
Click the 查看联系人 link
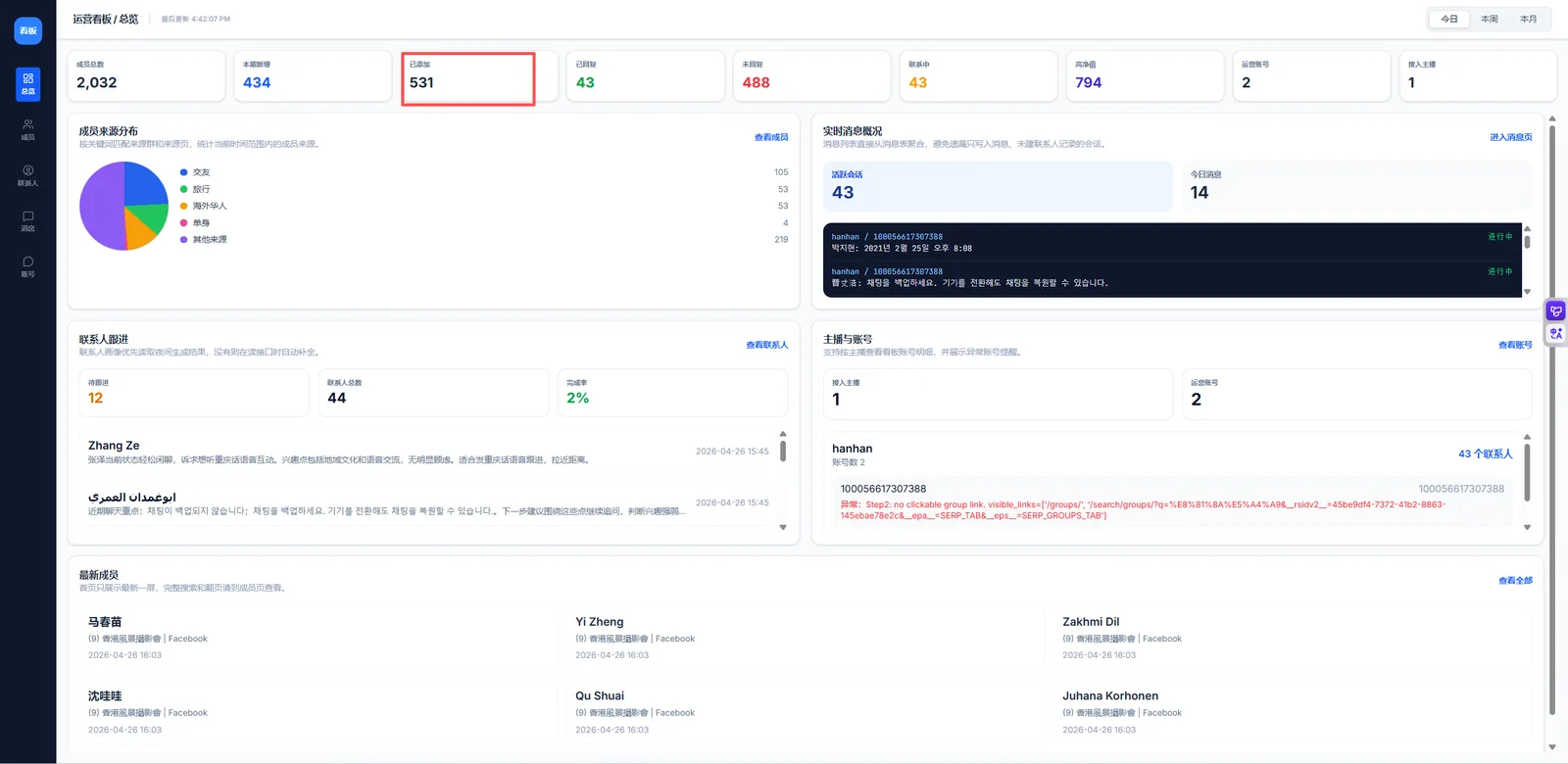click(767, 345)
